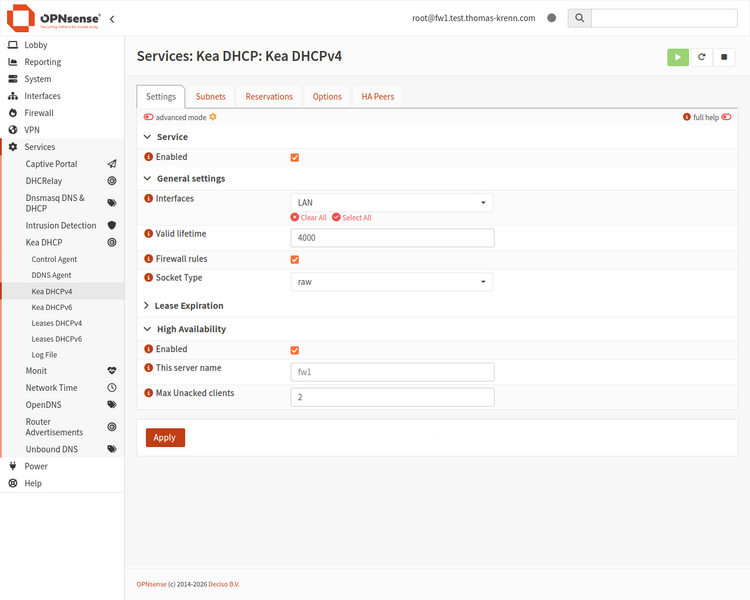Click the info icon next to Firewall rules

149,258
